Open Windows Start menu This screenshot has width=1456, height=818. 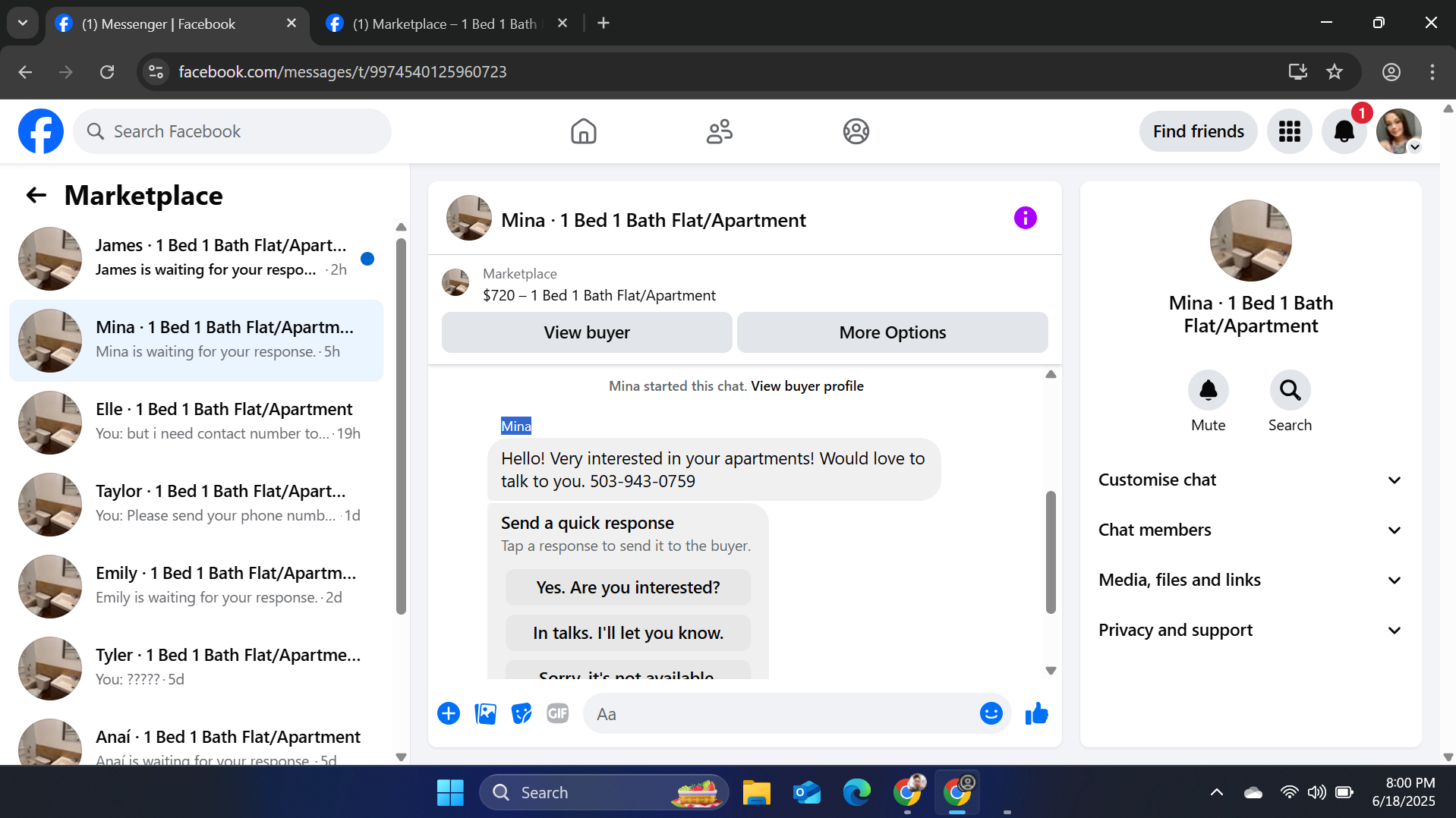[450, 793]
